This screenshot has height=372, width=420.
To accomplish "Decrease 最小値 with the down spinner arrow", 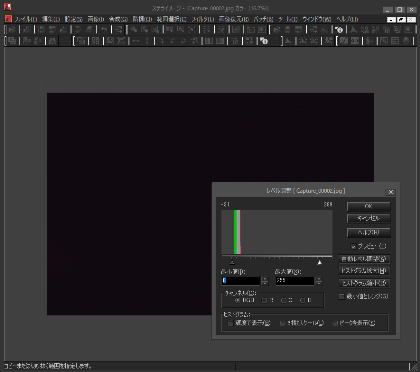I will pos(265,283).
